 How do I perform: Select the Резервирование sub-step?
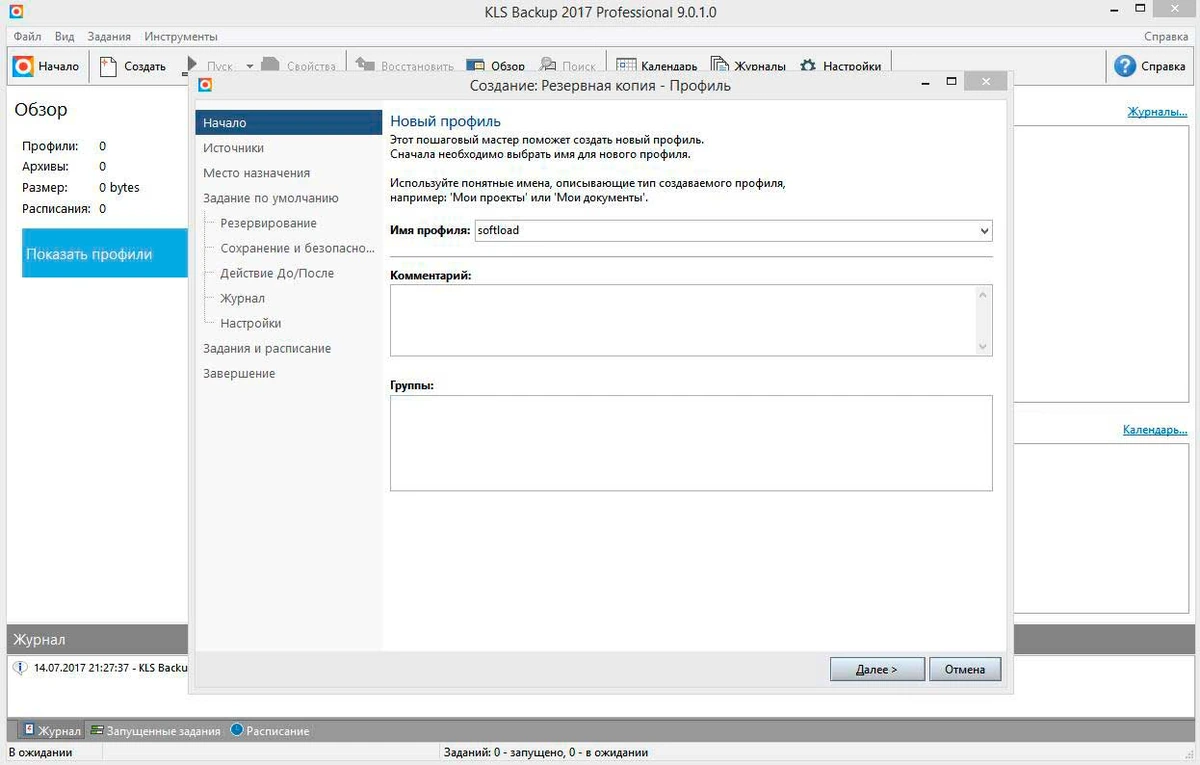point(268,223)
